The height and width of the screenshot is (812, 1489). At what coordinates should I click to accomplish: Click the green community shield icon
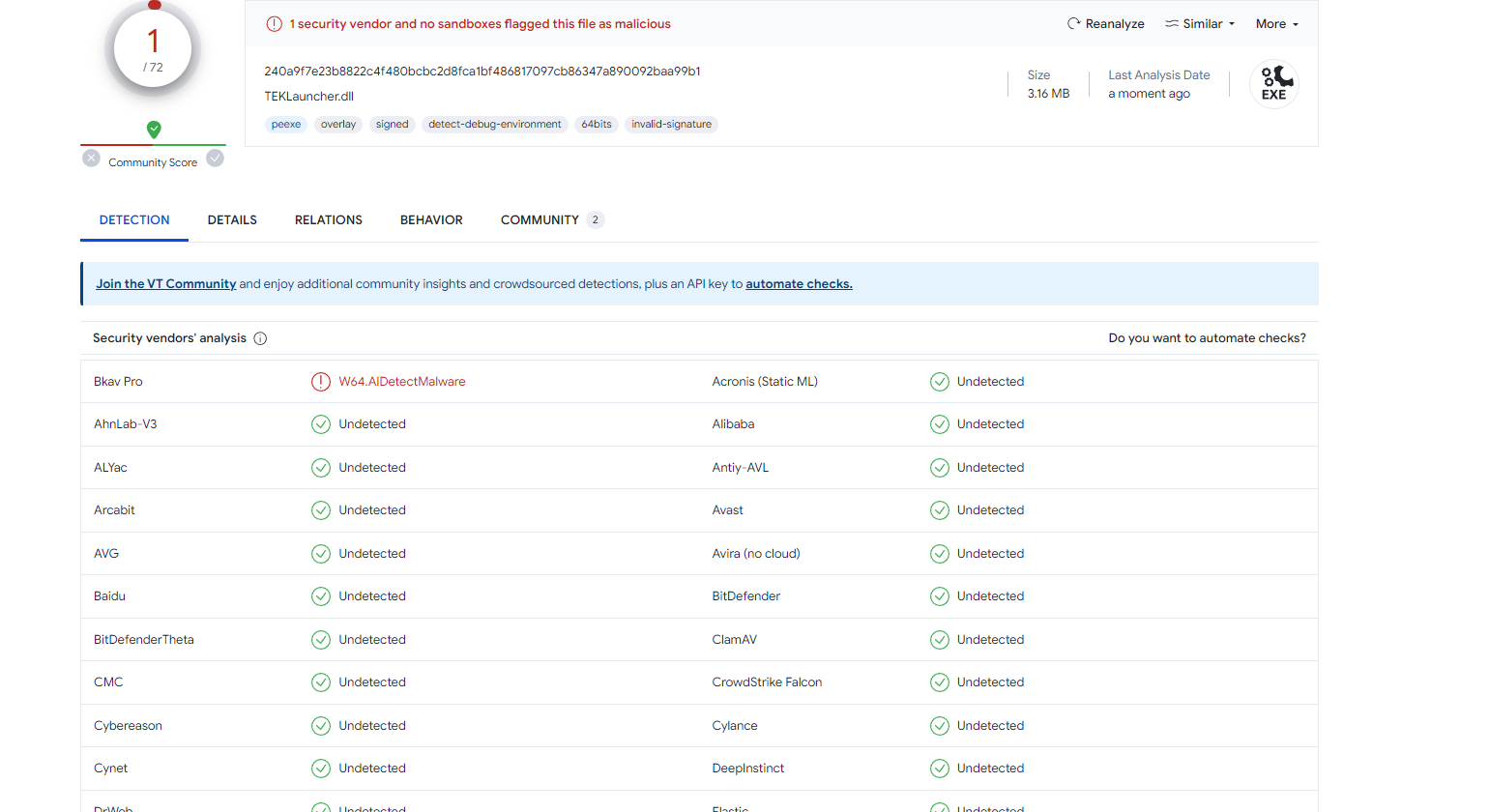click(154, 130)
